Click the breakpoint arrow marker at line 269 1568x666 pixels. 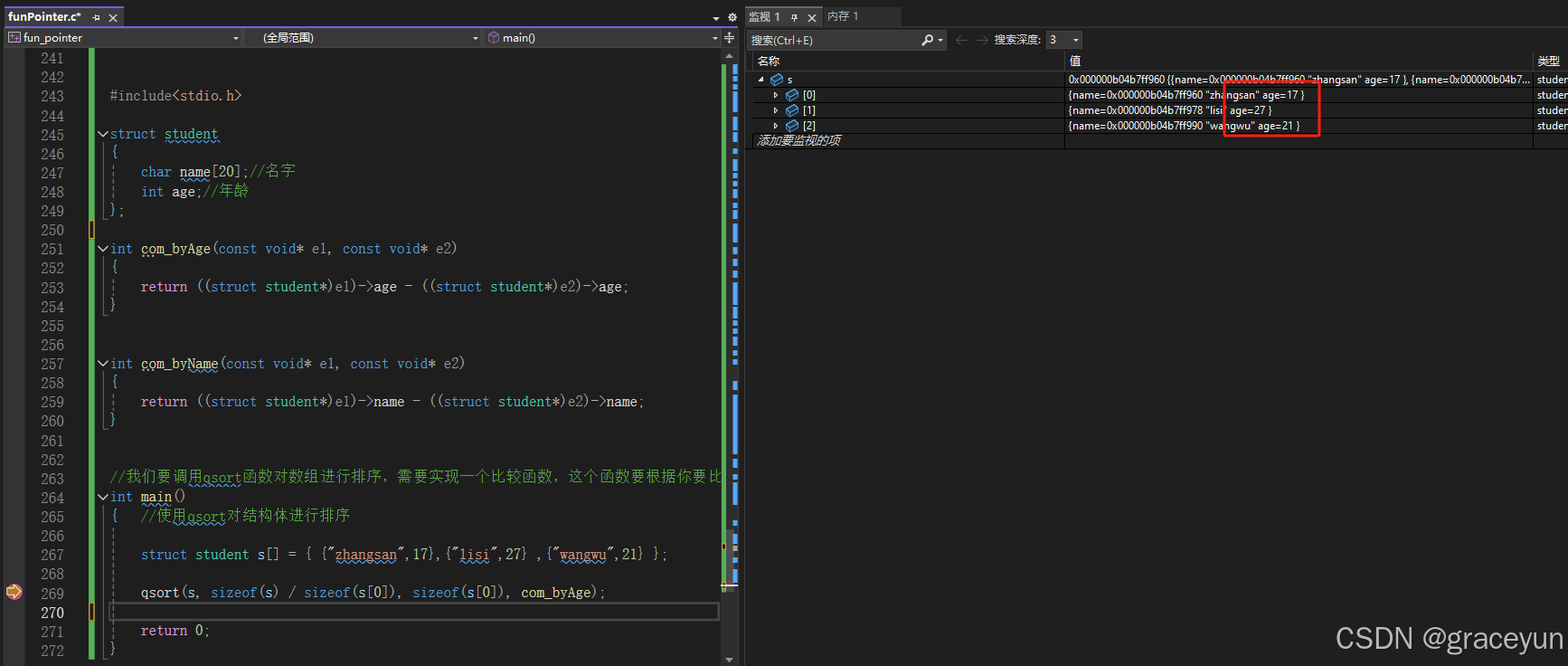tap(14, 592)
